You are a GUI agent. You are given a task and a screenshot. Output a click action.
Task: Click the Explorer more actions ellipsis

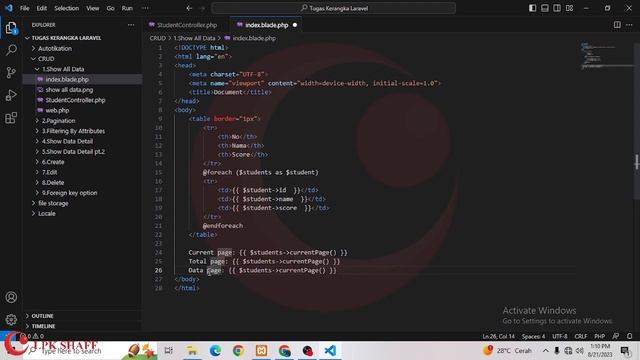[131, 25]
